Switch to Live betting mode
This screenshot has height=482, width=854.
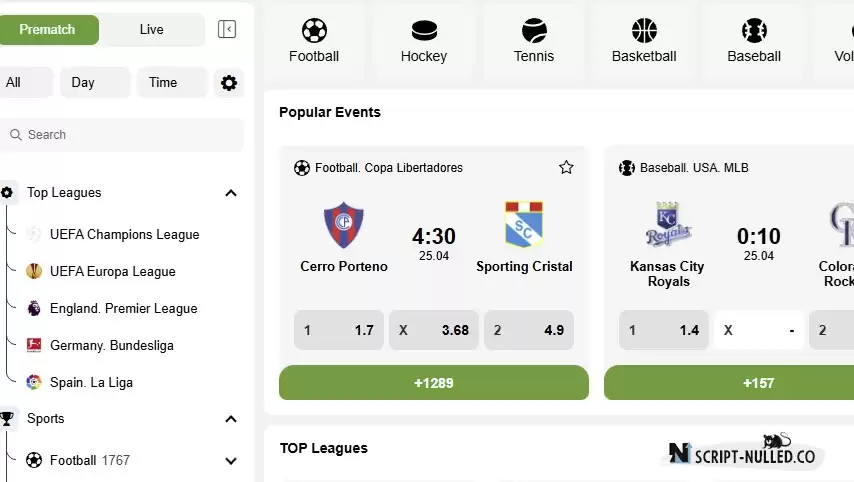pos(151,29)
